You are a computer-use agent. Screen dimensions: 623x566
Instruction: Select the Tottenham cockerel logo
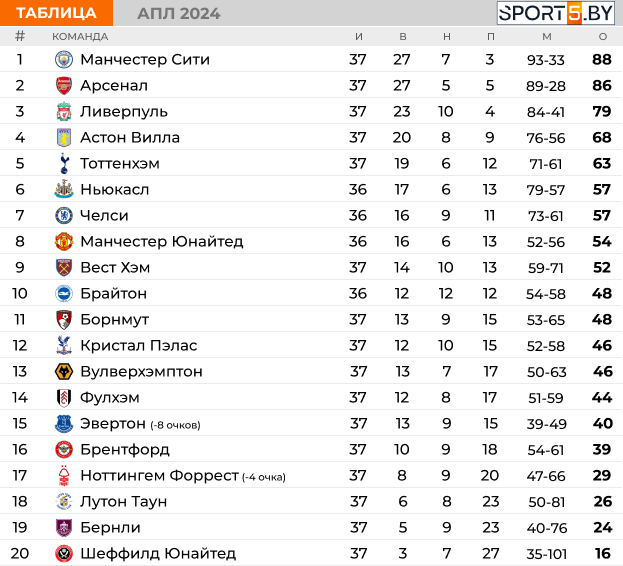(x=64, y=164)
